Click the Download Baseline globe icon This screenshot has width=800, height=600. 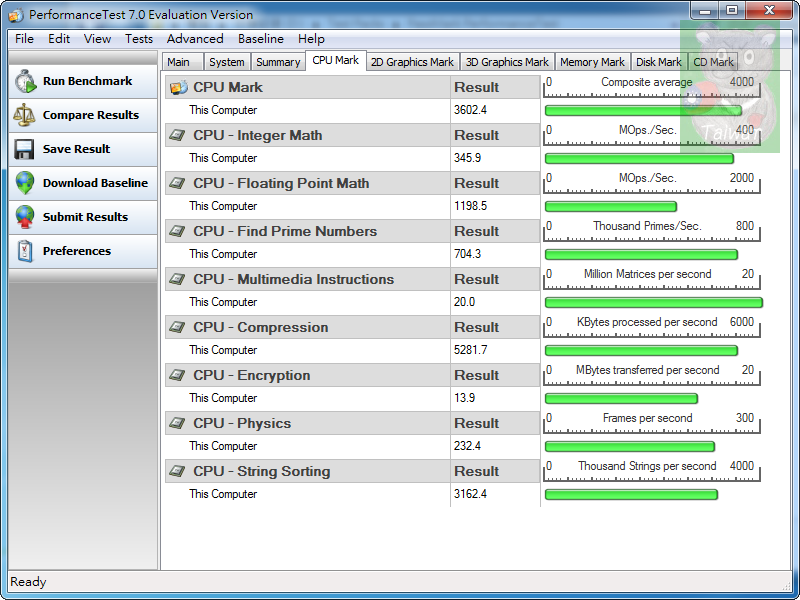[x=24, y=183]
